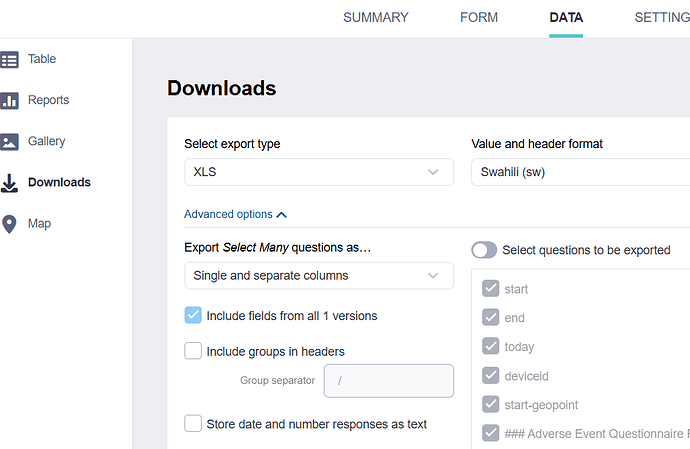Screen dimensions: 690x449
Task: Select Downloads in the sidebar
Action: pyautogui.click(x=59, y=182)
